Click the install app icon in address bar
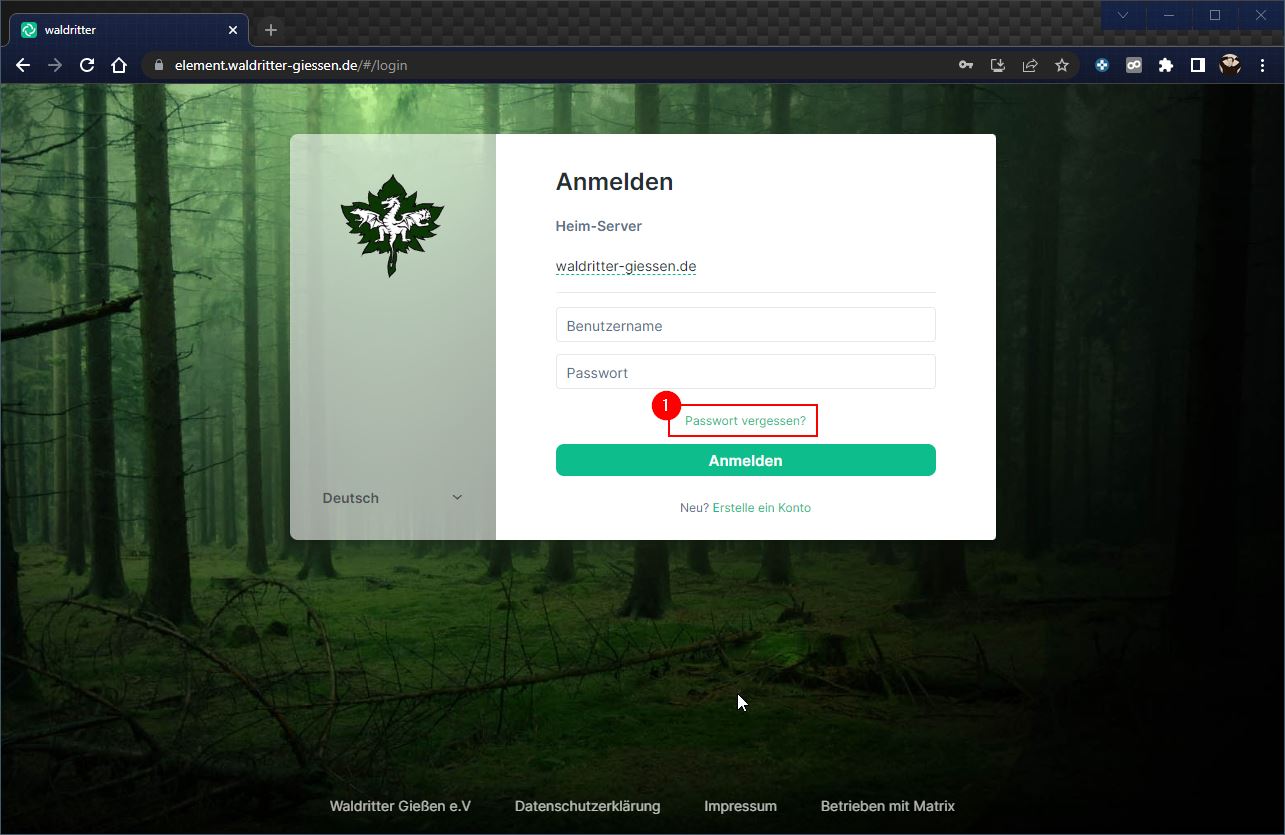The height and width of the screenshot is (835, 1285). tap(997, 66)
